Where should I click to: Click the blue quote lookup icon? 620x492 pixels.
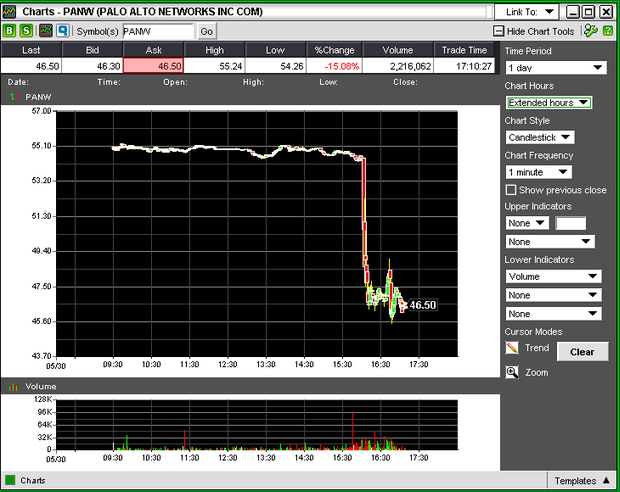click(x=63, y=31)
